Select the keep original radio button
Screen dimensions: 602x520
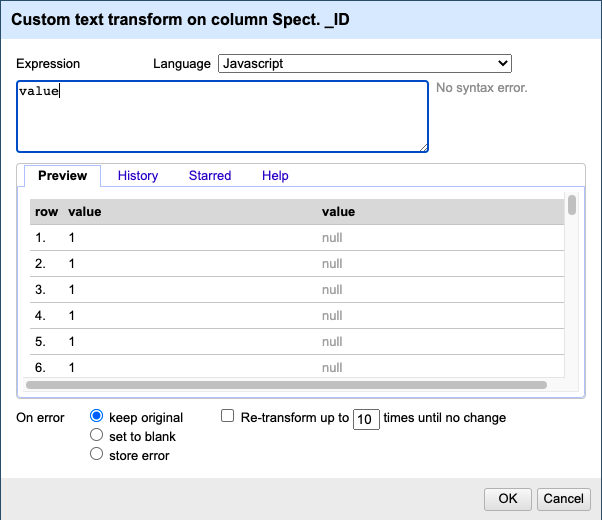(x=96, y=416)
